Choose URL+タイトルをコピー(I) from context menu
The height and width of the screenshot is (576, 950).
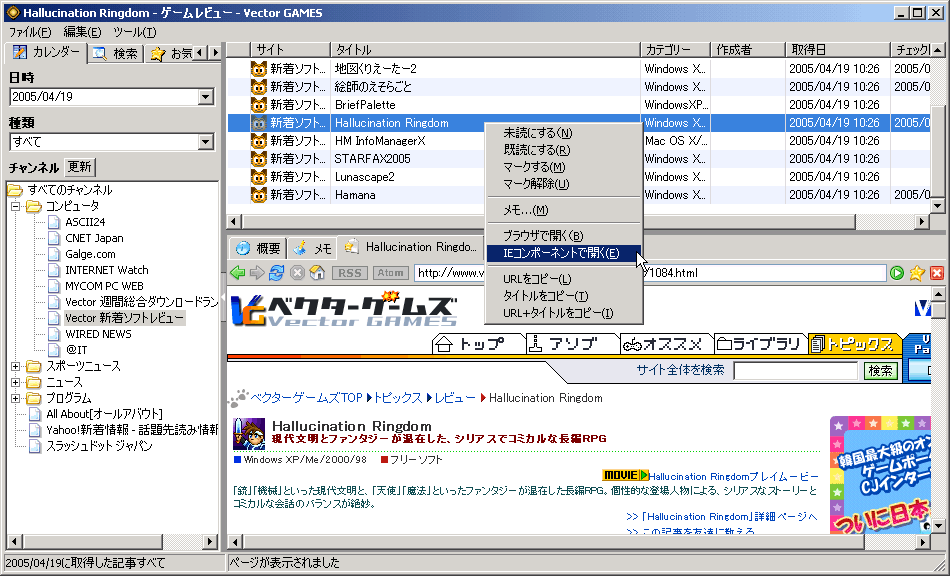[564, 313]
